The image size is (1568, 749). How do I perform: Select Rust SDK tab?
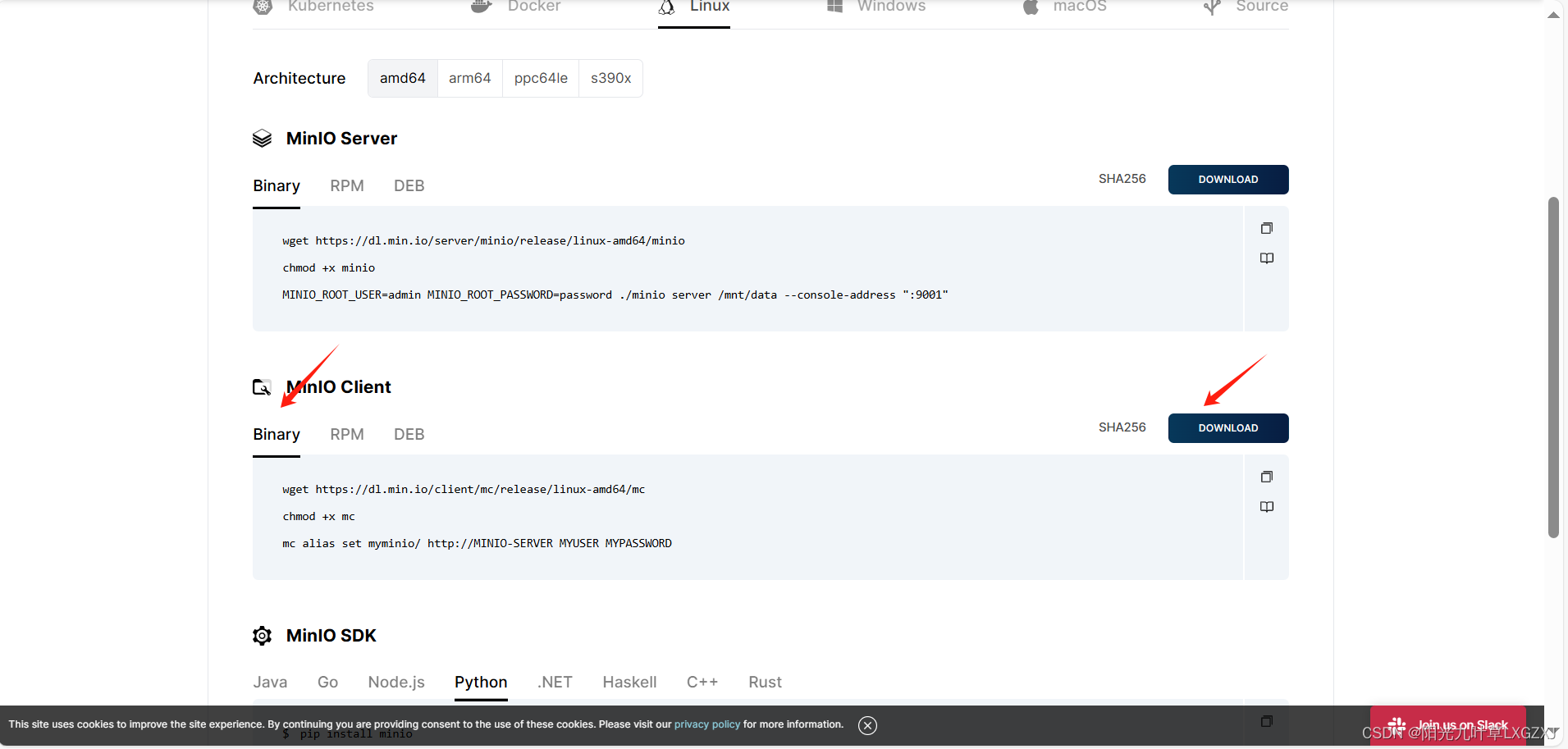766,683
